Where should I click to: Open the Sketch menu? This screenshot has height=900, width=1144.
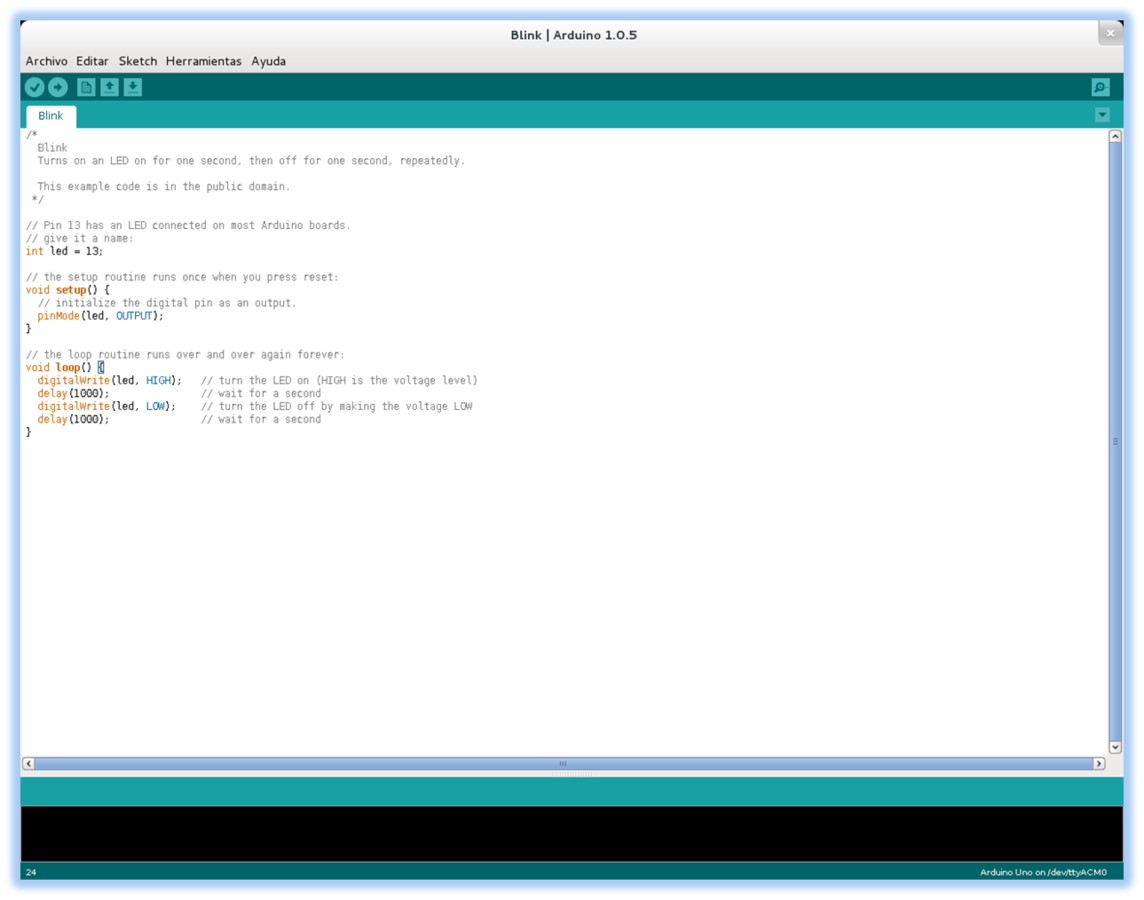point(138,61)
